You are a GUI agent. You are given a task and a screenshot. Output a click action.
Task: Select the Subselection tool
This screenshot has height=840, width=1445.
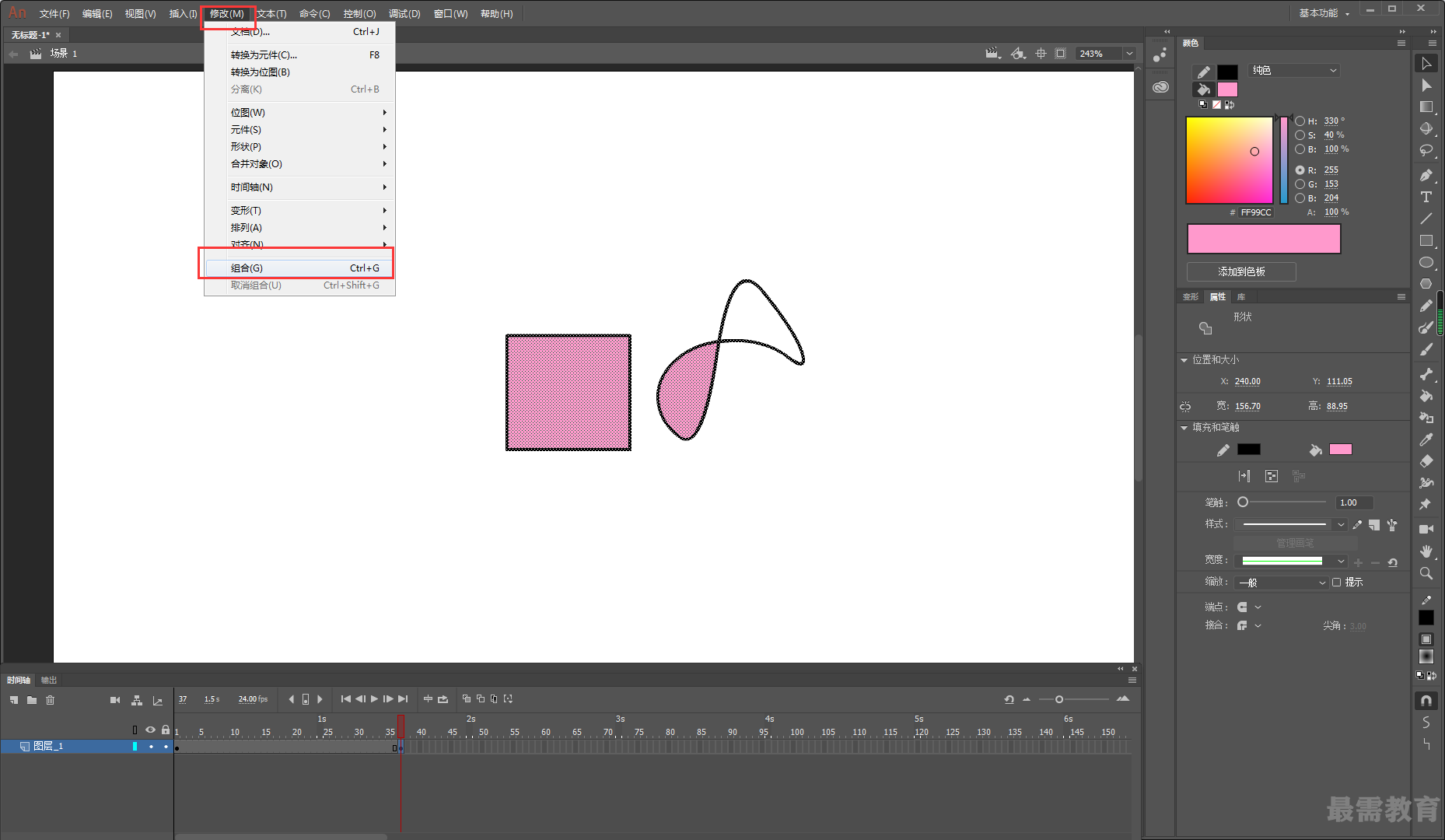[1426, 86]
